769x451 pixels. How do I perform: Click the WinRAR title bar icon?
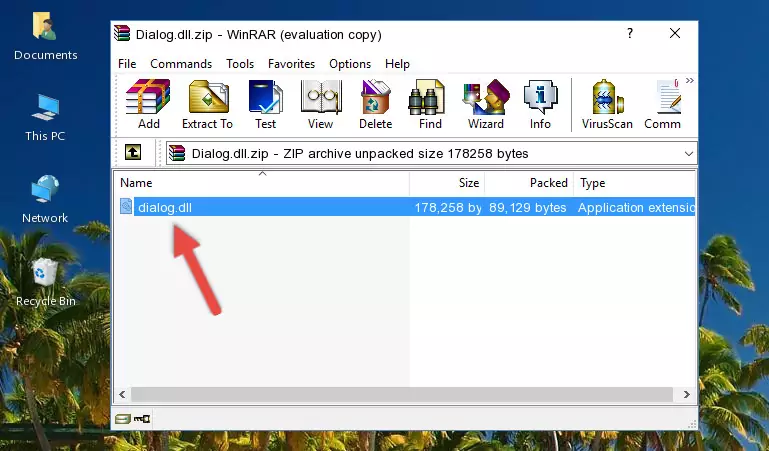coord(123,34)
